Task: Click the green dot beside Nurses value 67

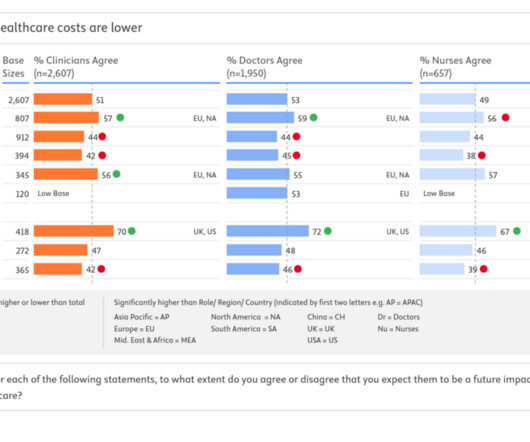Action: tap(517, 231)
